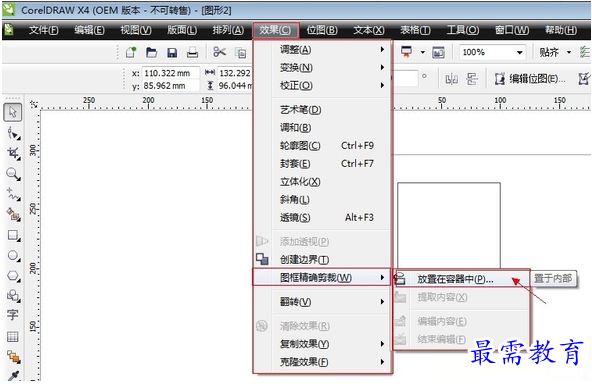Select the Pick tool in toolbox
This screenshot has width=592, height=384.
tap(12, 112)
